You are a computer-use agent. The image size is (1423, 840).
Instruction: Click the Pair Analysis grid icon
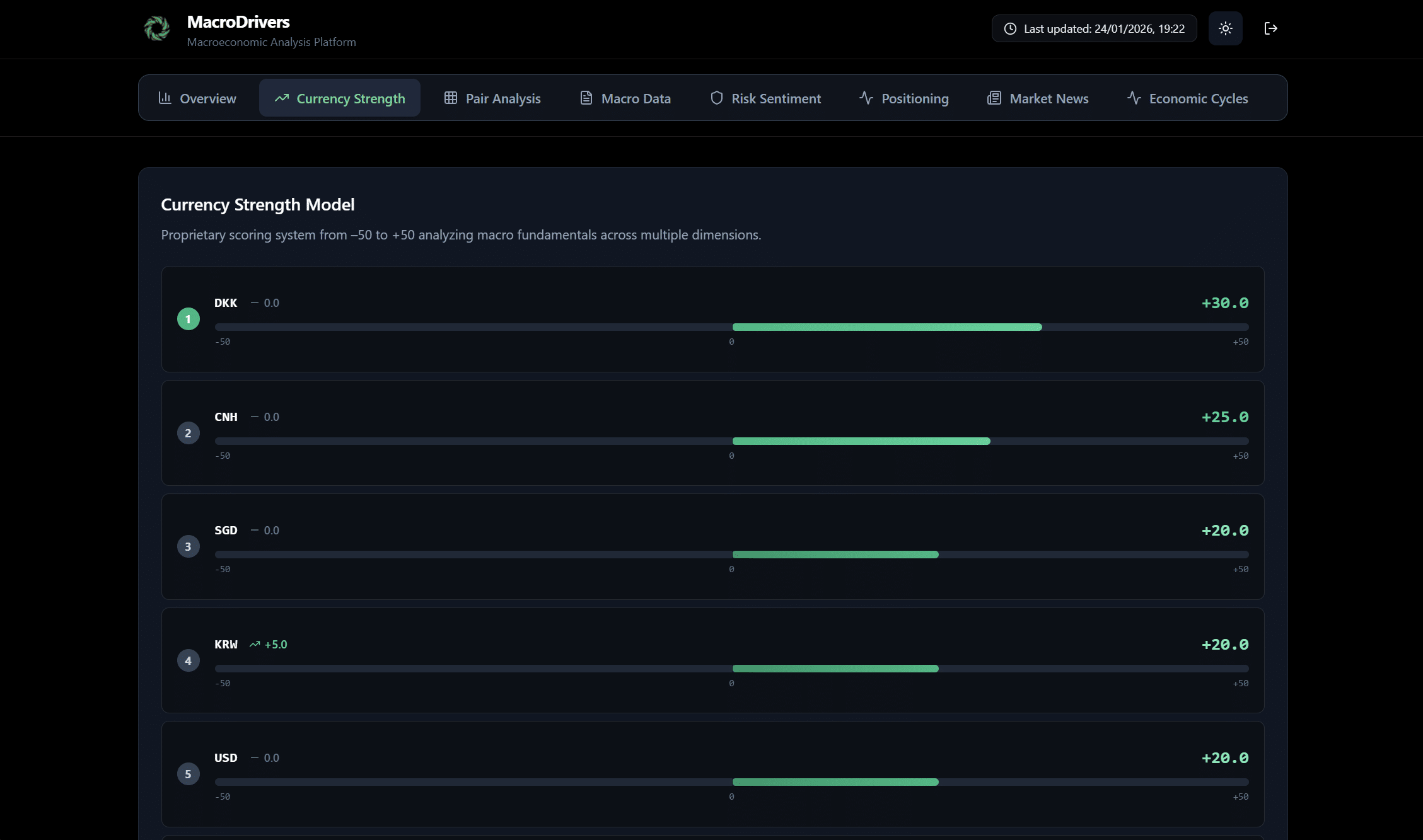(x=450, y=98)
